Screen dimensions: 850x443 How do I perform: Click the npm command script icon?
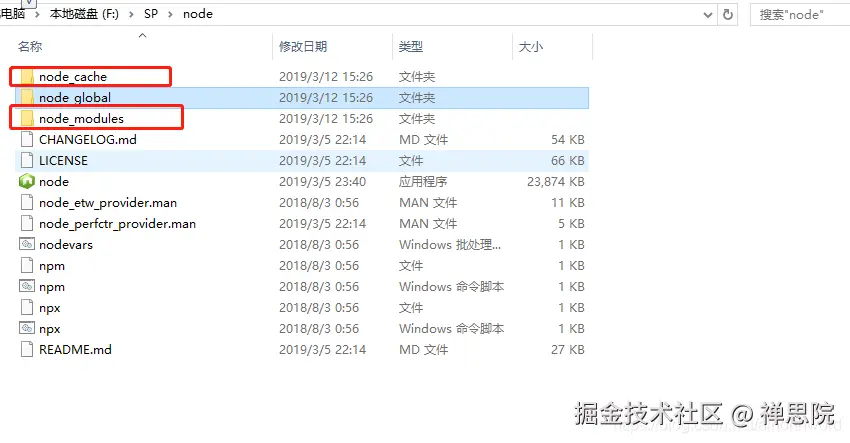[27, 287]
